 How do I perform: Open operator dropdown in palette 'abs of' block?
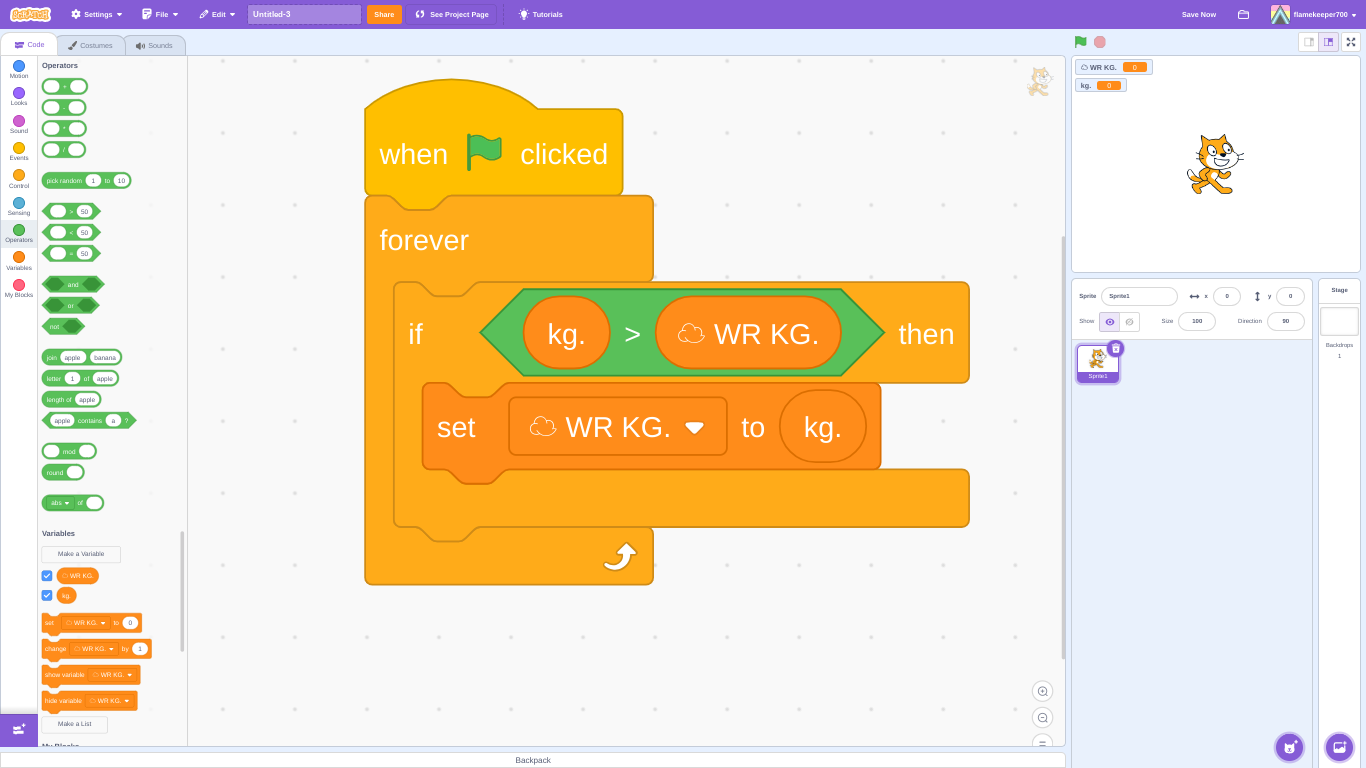coord(59,503)
